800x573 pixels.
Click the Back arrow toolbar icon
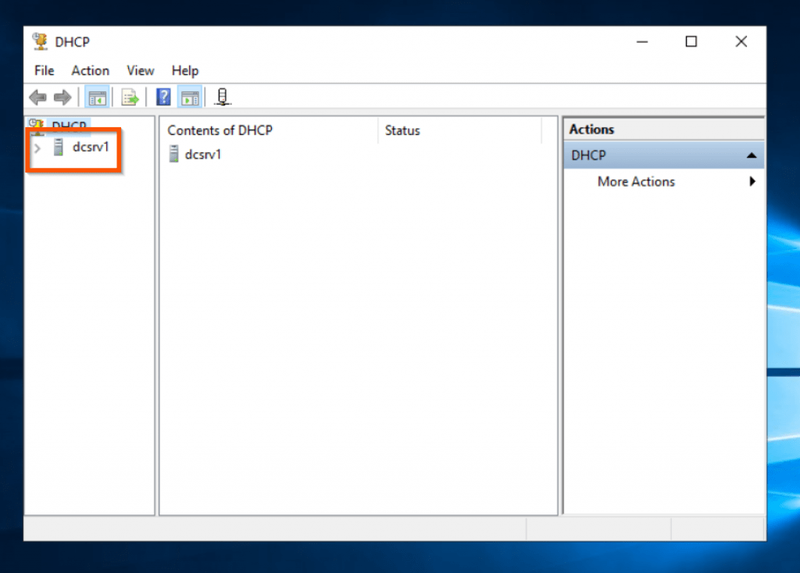click(x=38, y=97)
